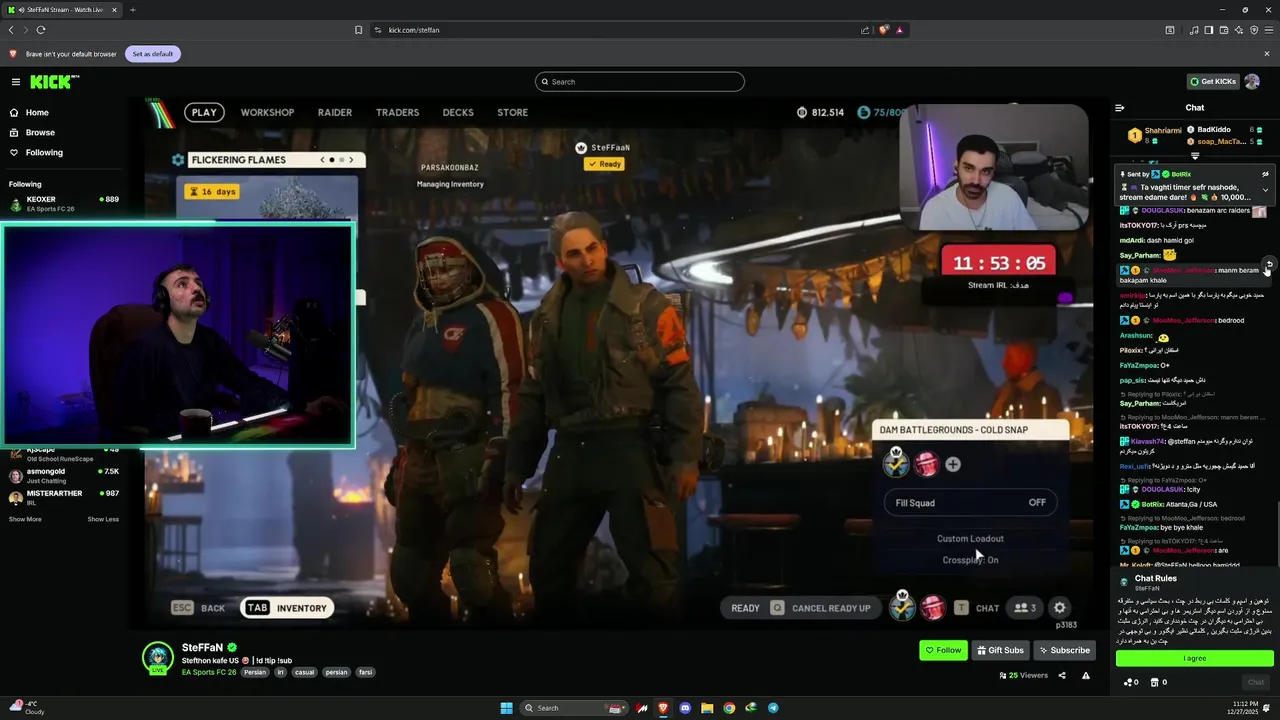The width and height of the screenshot is (1280, 720).
Task: Open squad members icon showing 3
Action: (x=1025, y=608)
